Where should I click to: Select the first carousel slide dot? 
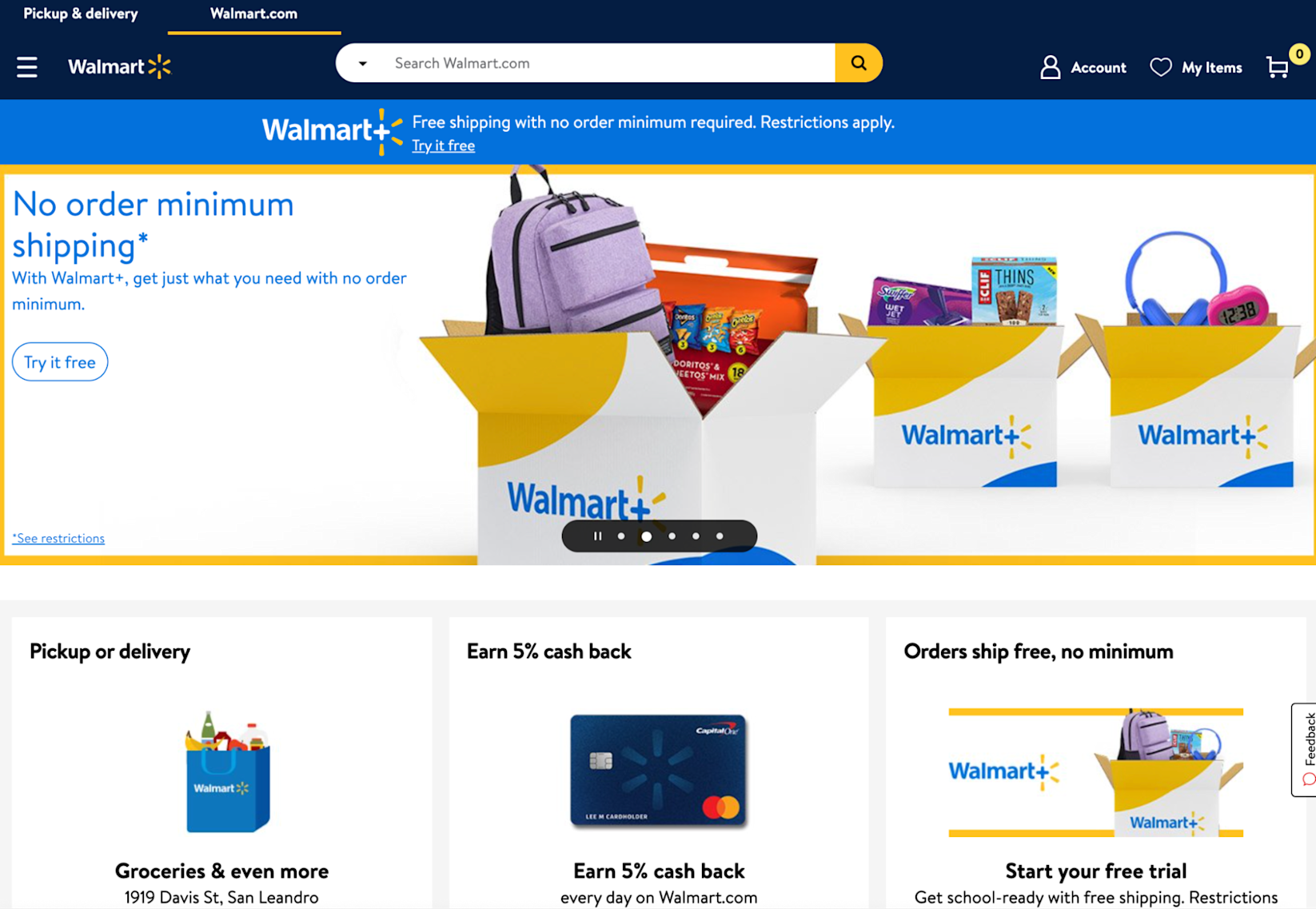pyautogui.click(x=621, y=536)
